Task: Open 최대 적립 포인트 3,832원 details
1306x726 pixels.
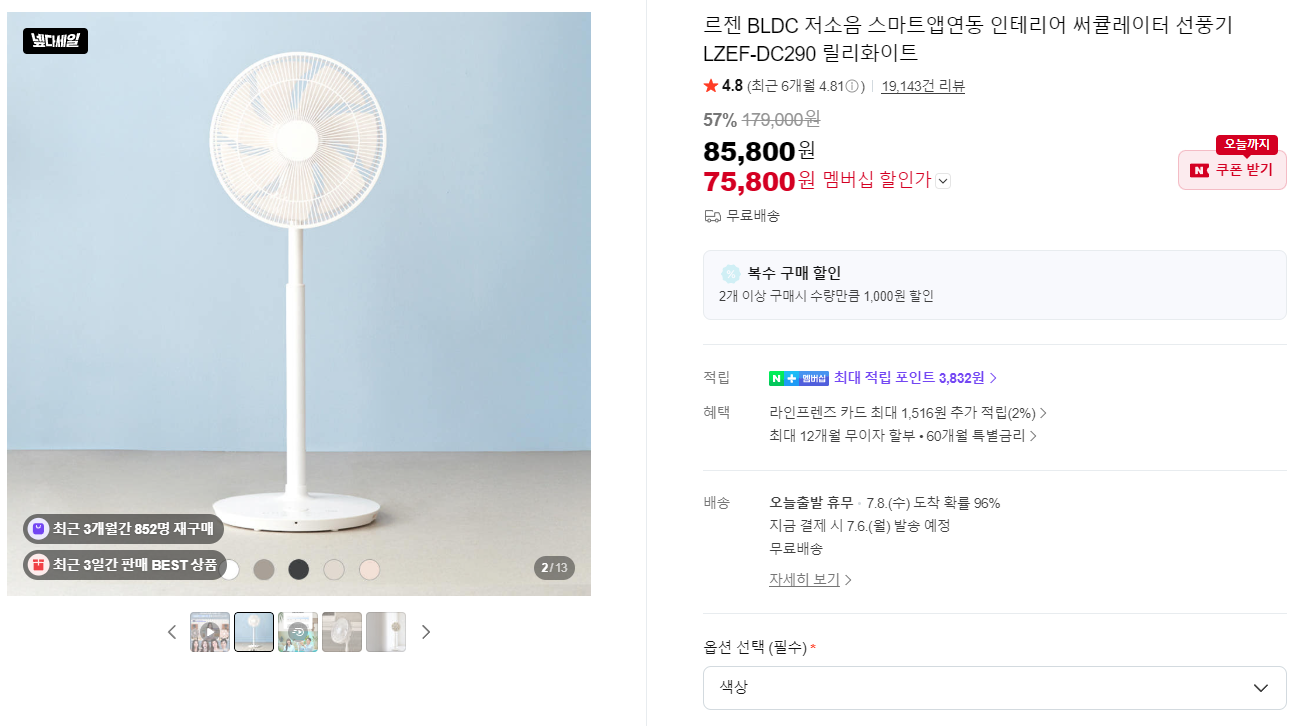Action: tap(915, 378)
